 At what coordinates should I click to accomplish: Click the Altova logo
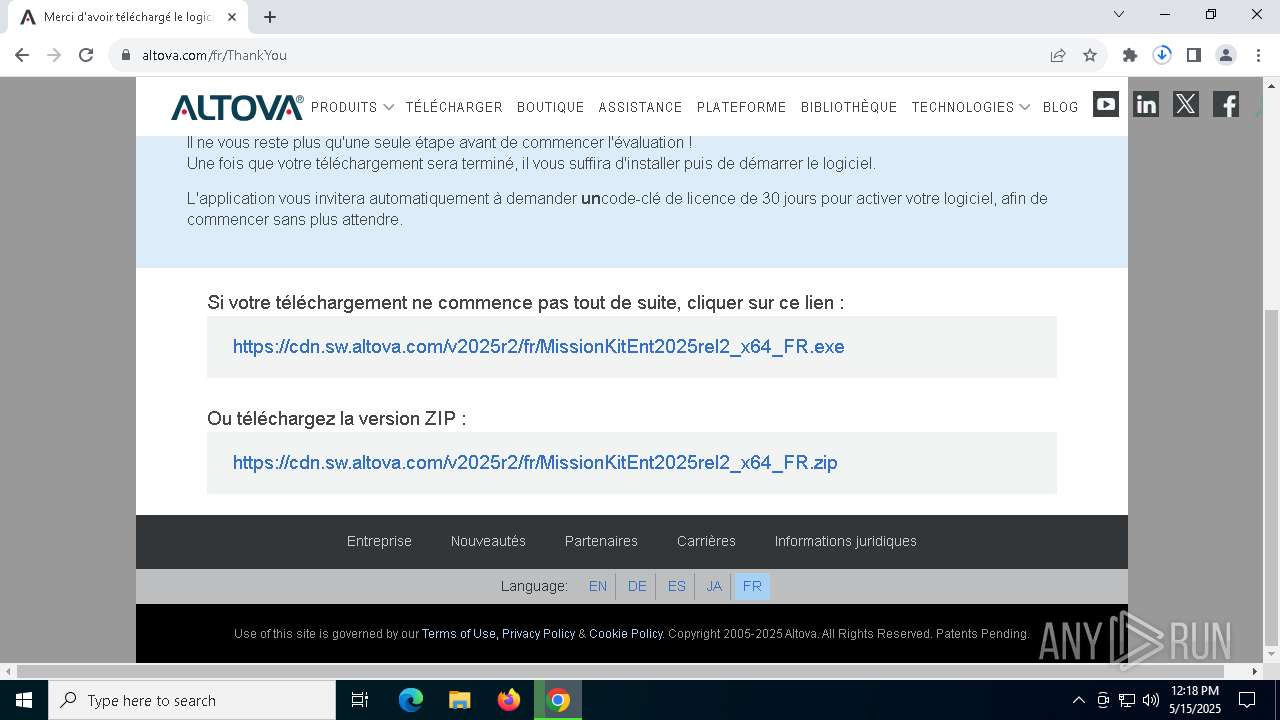tap(237, 107)
